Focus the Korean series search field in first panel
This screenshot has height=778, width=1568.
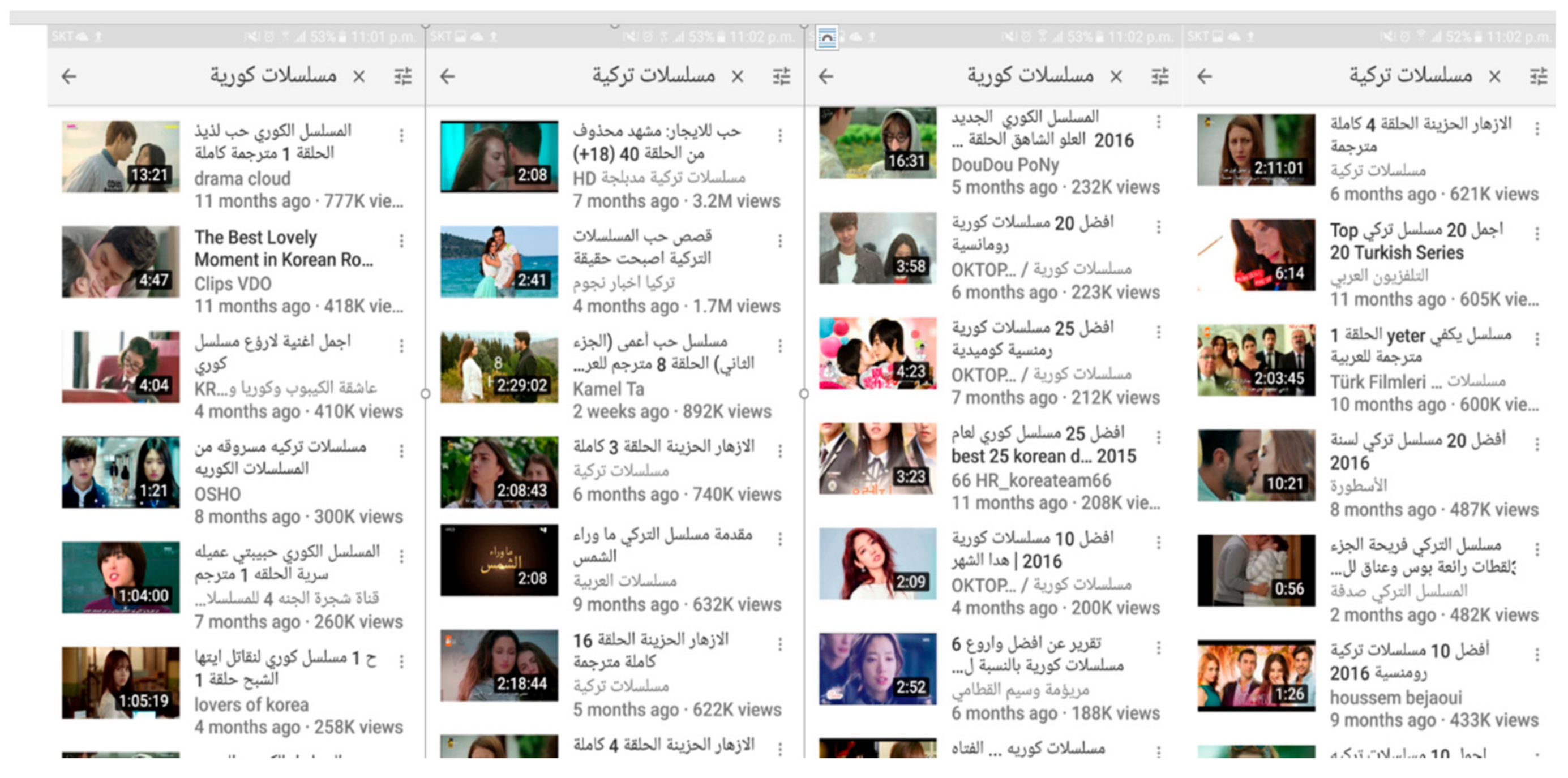point(274,76)
